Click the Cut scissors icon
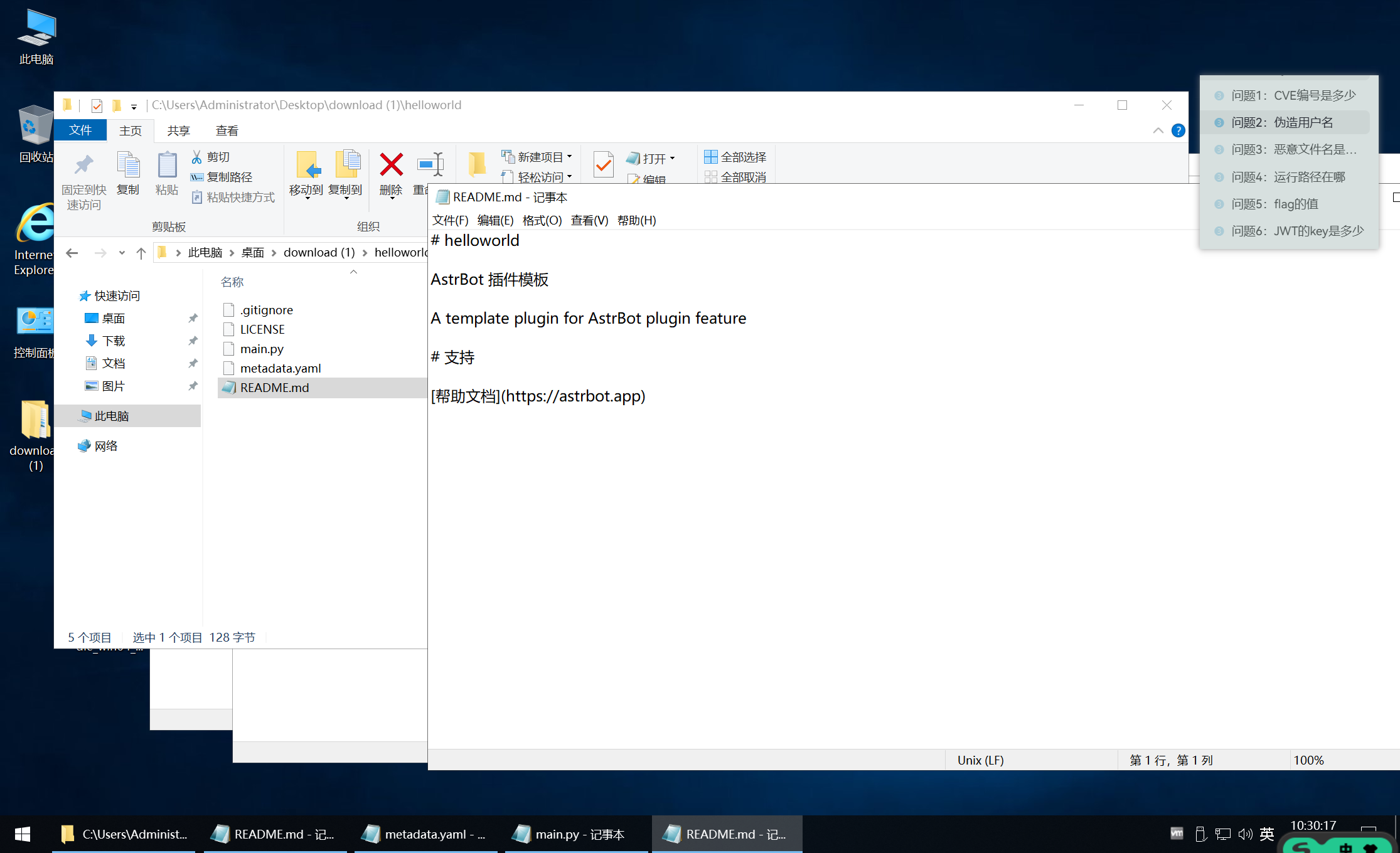1400x853 pixels. point(196,157)
